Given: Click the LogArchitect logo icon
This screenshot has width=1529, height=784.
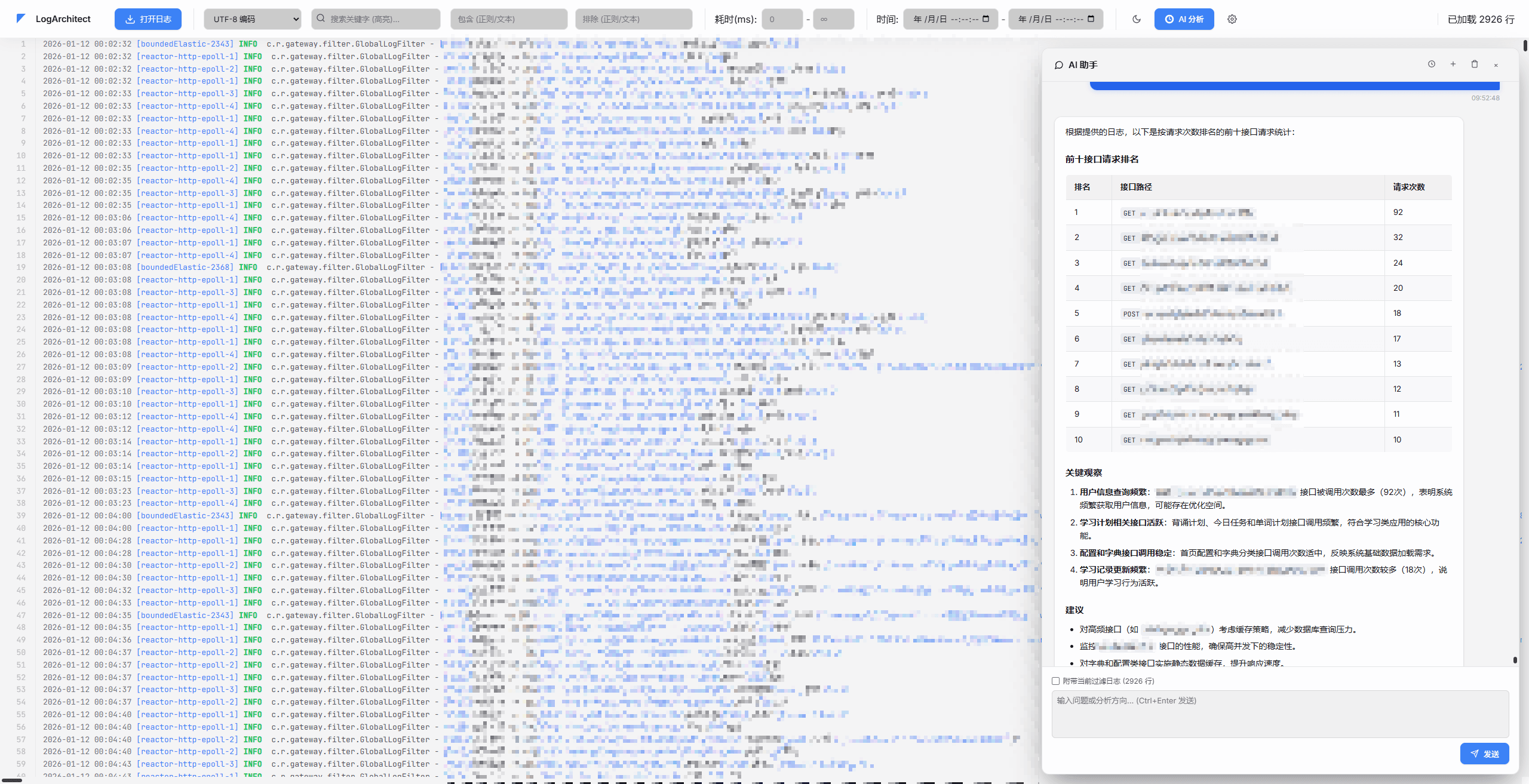Looking at the screenshot, I should (x=21, y=19).
